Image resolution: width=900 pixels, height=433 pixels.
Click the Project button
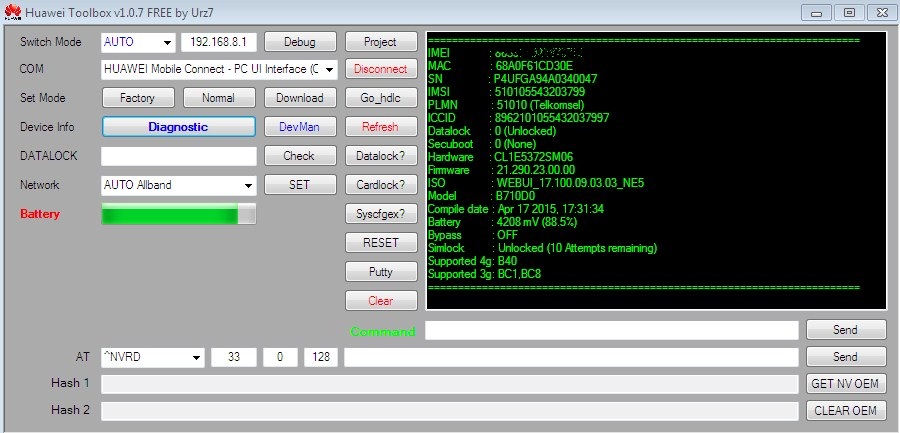[381, 42]
